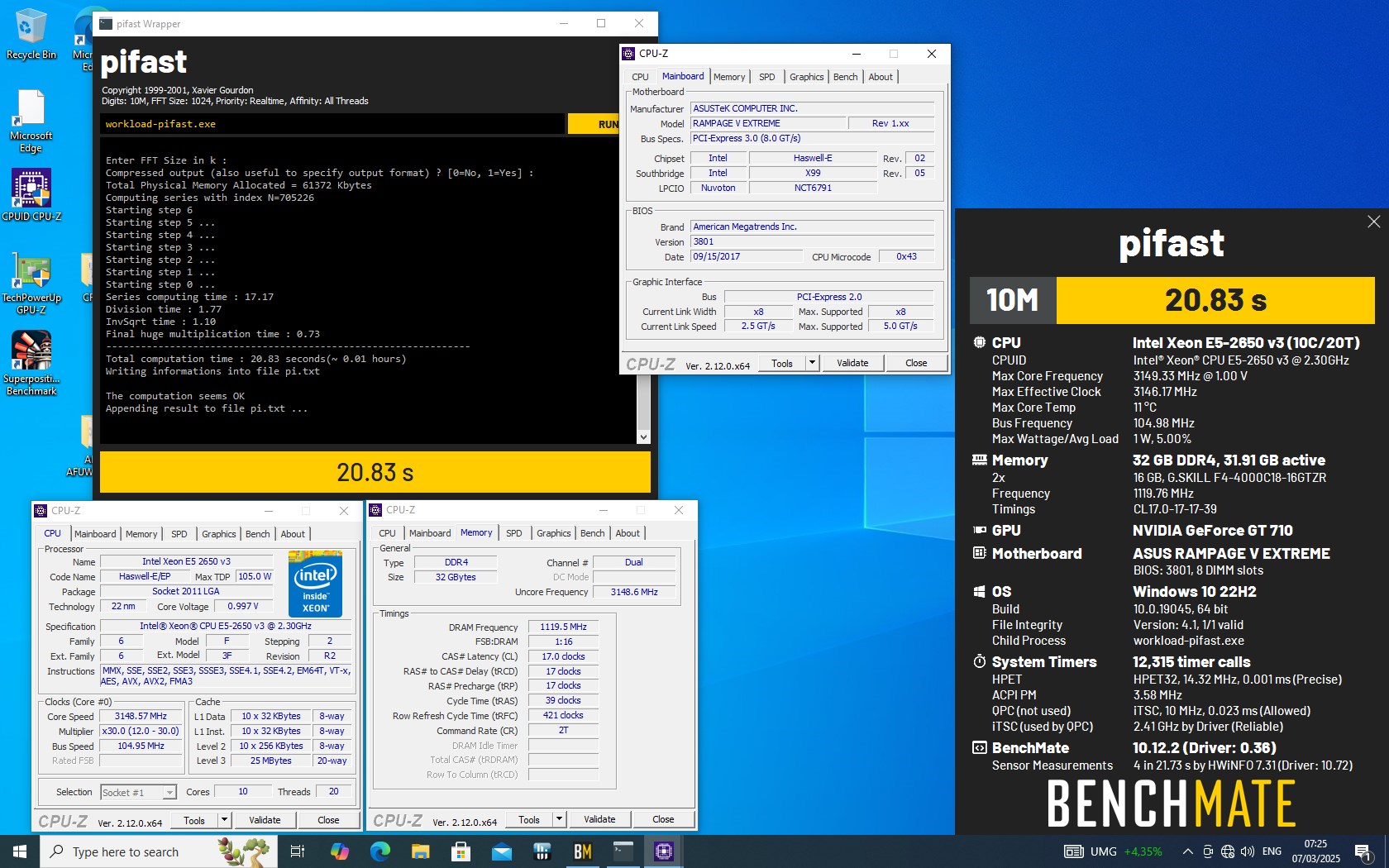This screenshot has width=1389, height=868.
Task: Show hidden system tray icons
Action: point(1188,851)
